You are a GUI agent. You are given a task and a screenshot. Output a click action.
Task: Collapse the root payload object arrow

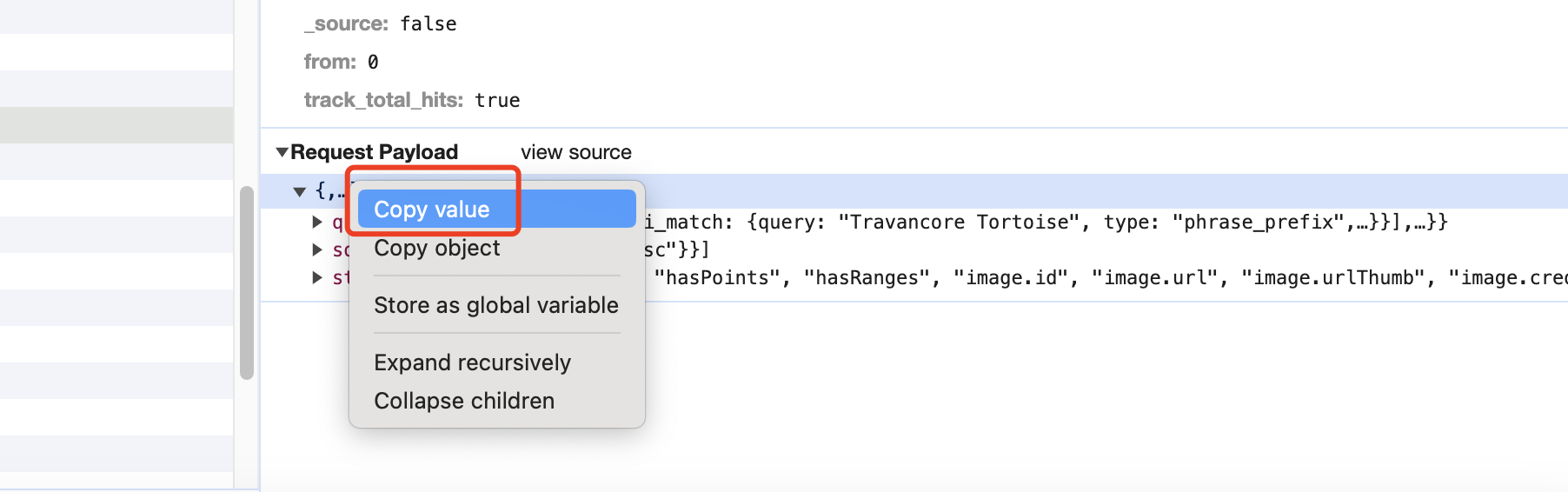(300, 191)
